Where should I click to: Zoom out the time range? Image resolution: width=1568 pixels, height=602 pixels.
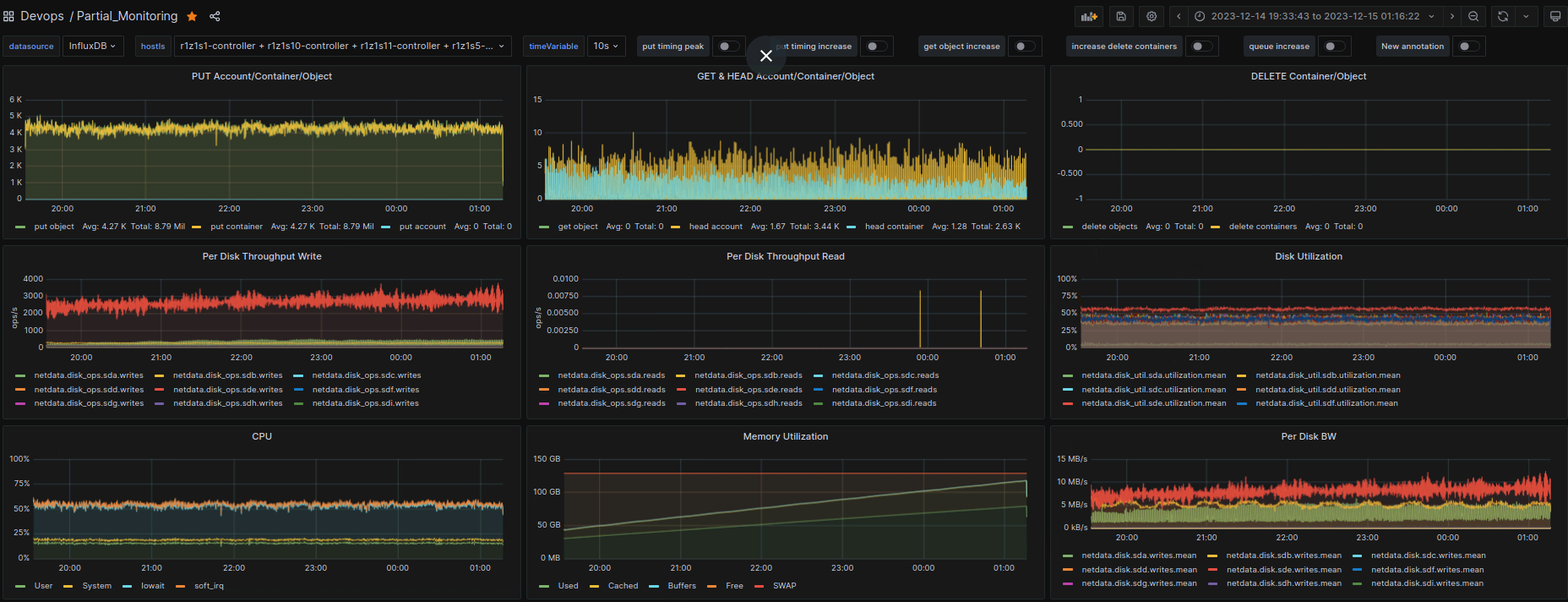(x=1473, y=16)
